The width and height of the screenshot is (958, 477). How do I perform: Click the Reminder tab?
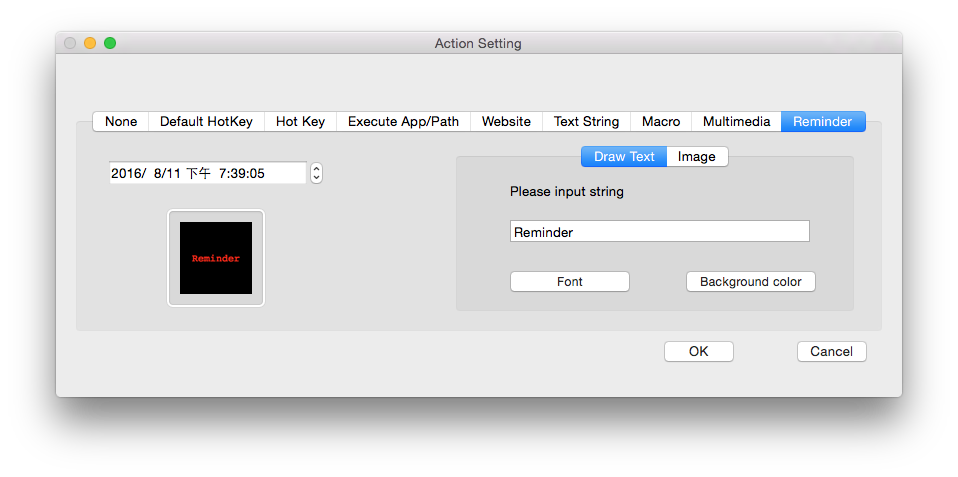click(x=822, y=121)
